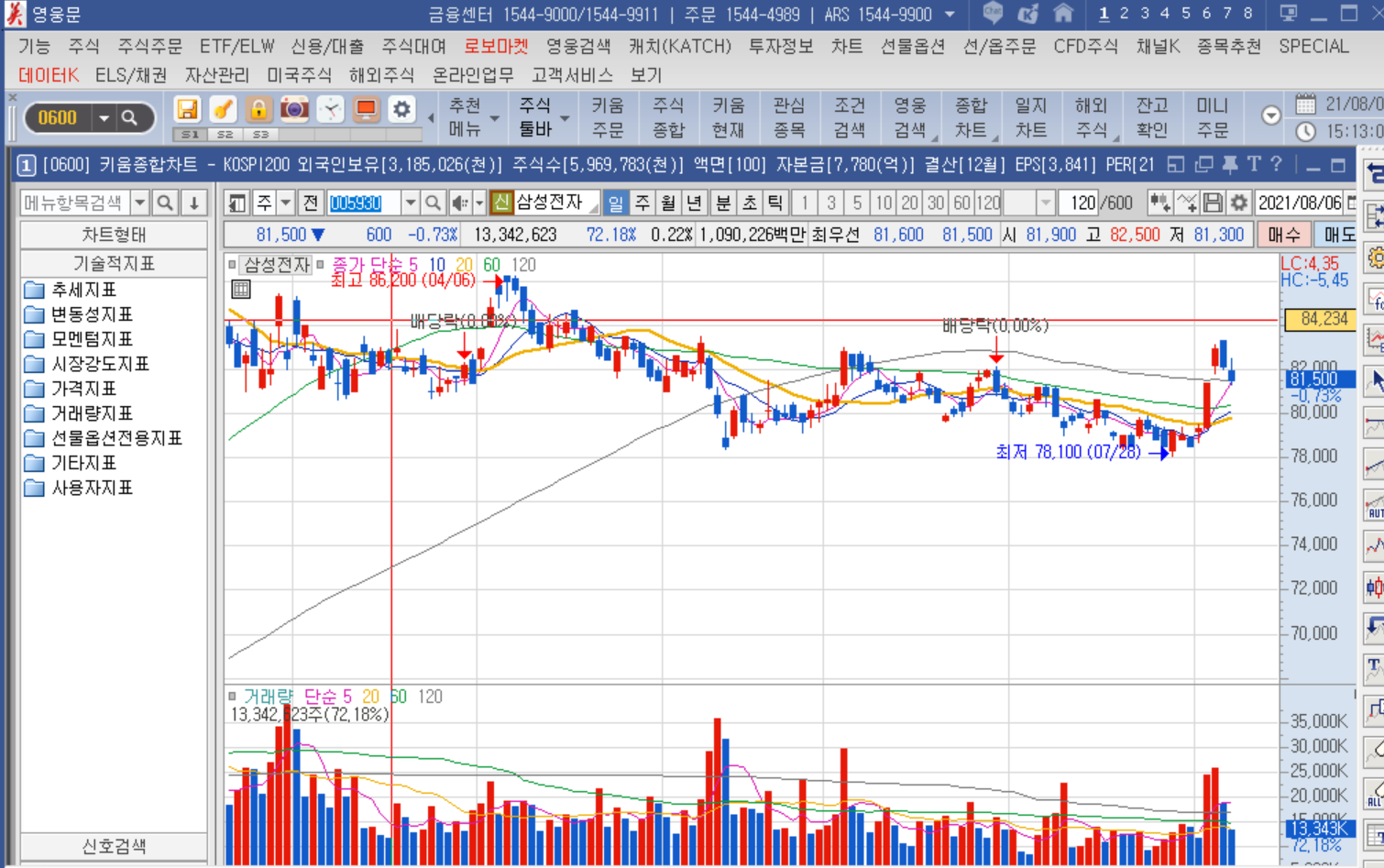Click the chart save diskette icon
This screenshot has width=1384, height=868.
point(1213,203)
